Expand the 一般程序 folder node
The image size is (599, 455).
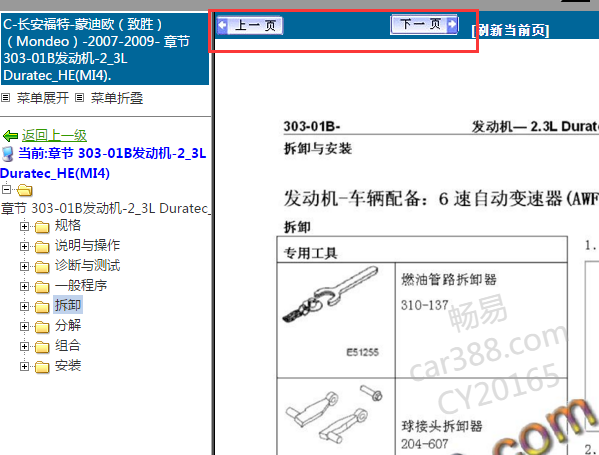point(24,287)
